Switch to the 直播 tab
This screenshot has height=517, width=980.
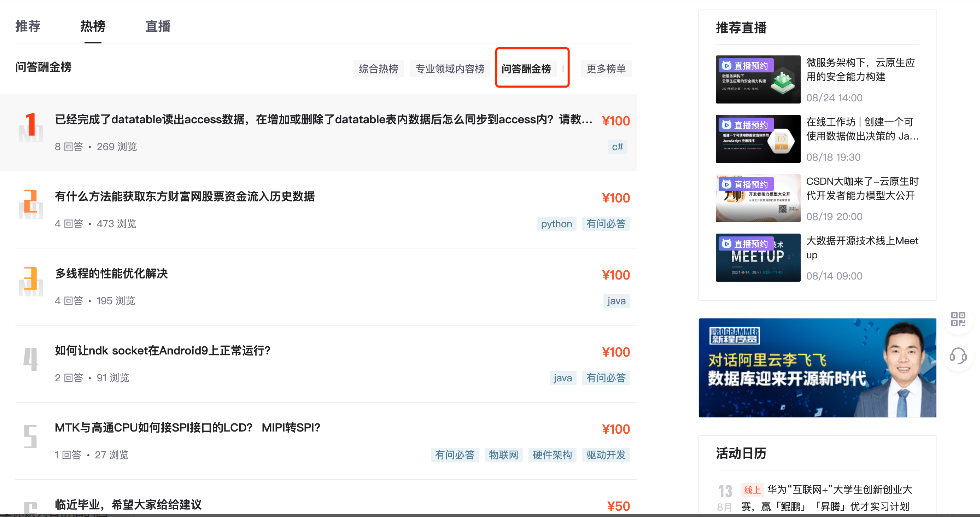pyautogui.click(x=158, y=26)
